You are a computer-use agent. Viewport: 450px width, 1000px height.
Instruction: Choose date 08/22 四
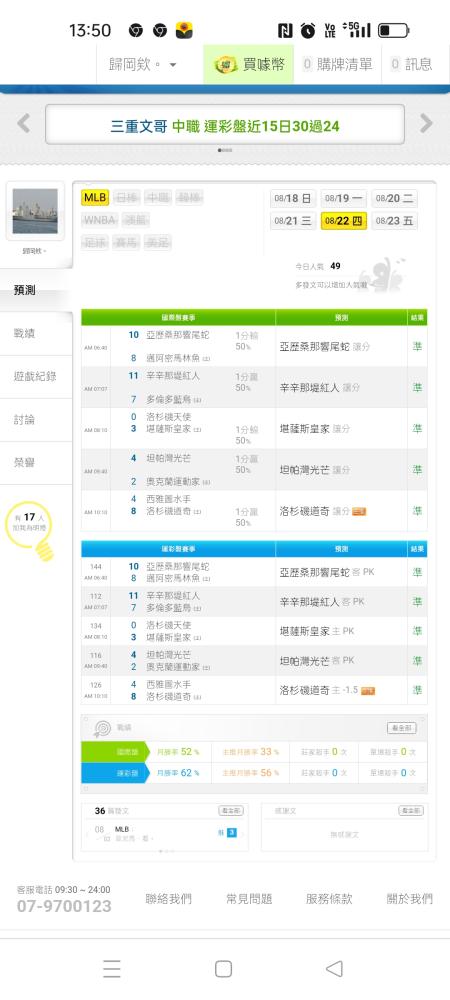click(x=344, y=221)
